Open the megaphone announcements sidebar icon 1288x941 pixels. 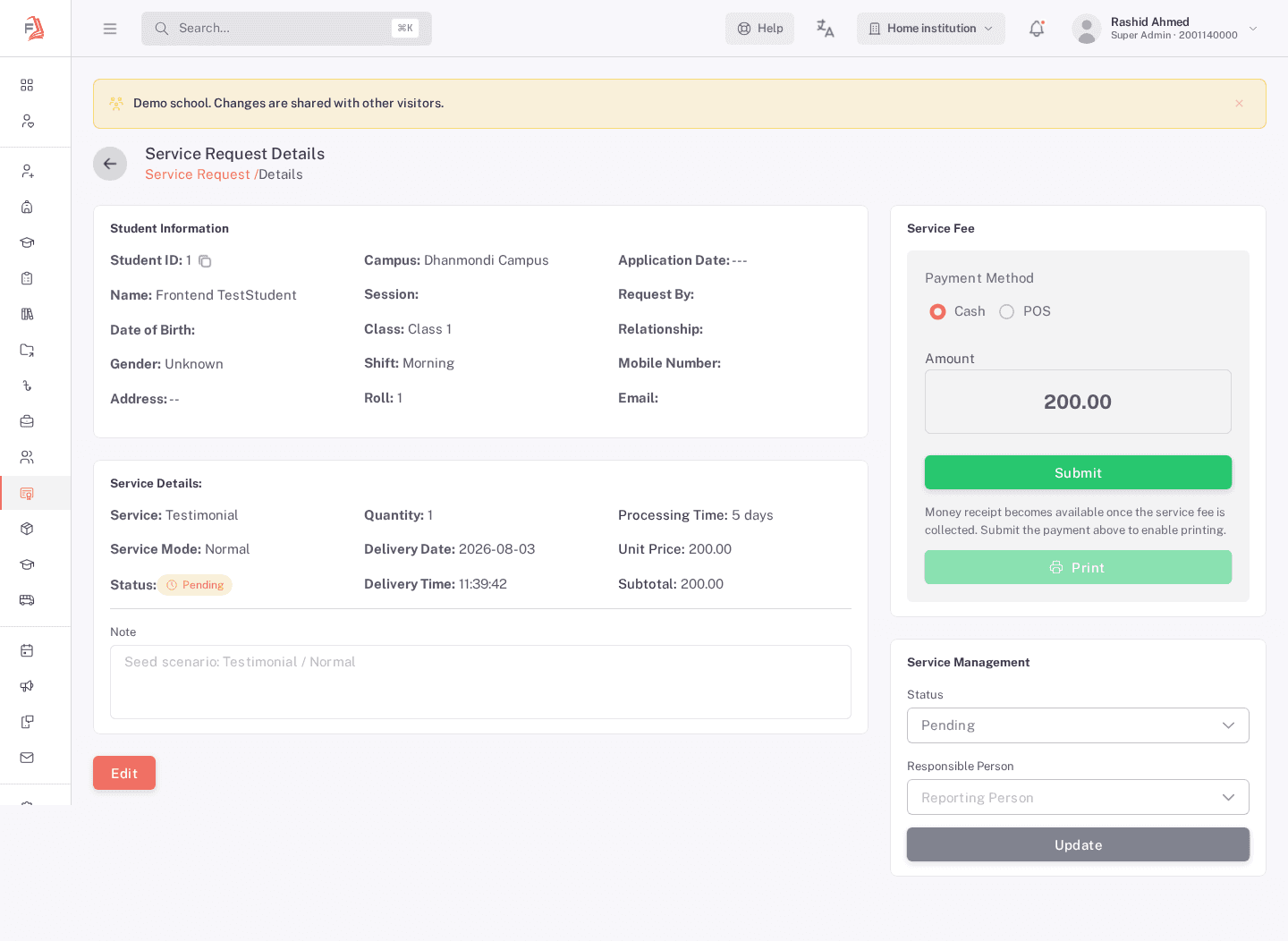coord(27,686)
